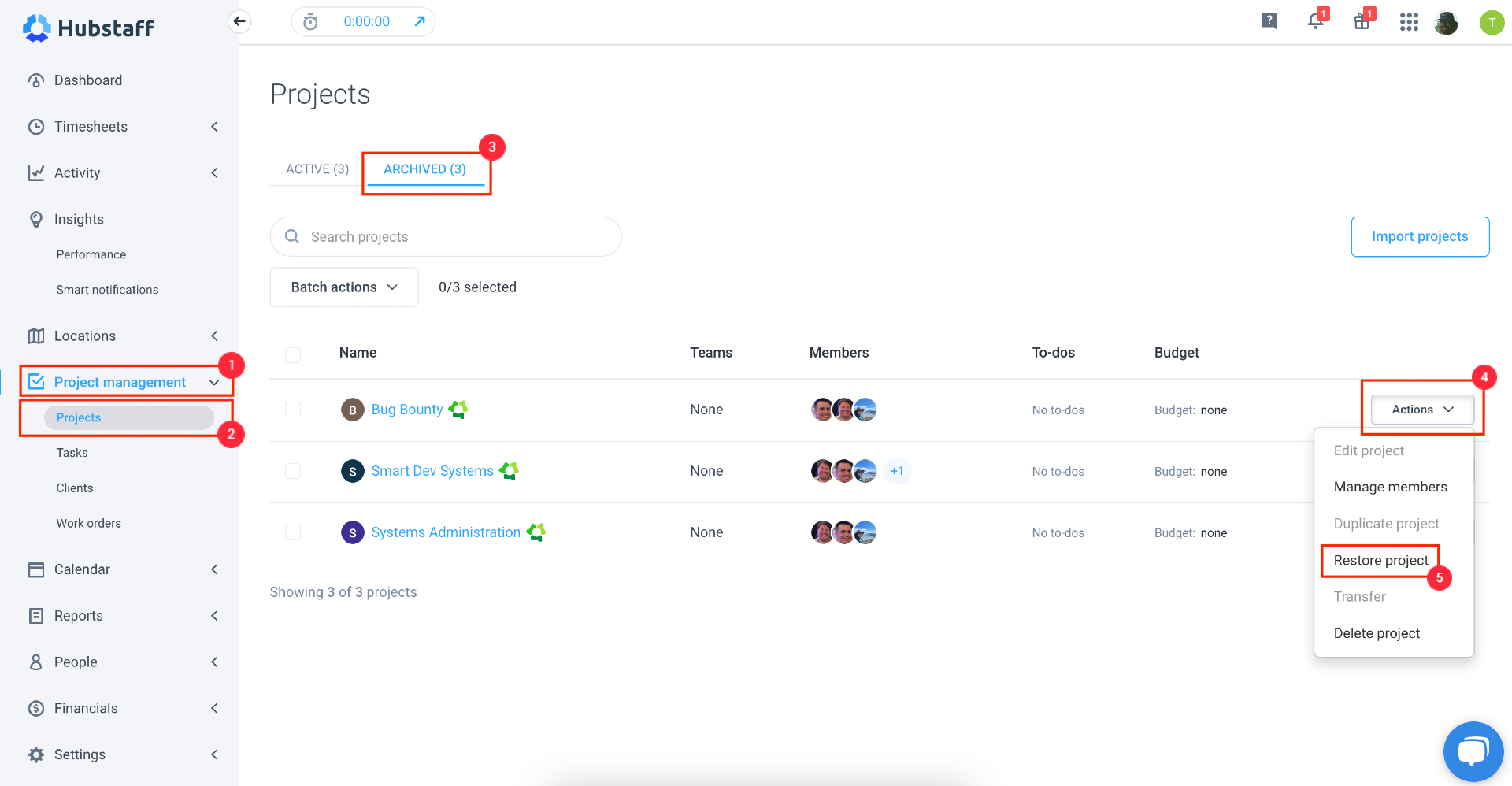Switch to the ARCHIVED (3) tab
Screen dimensions: 1512x786
pos(425,169)
